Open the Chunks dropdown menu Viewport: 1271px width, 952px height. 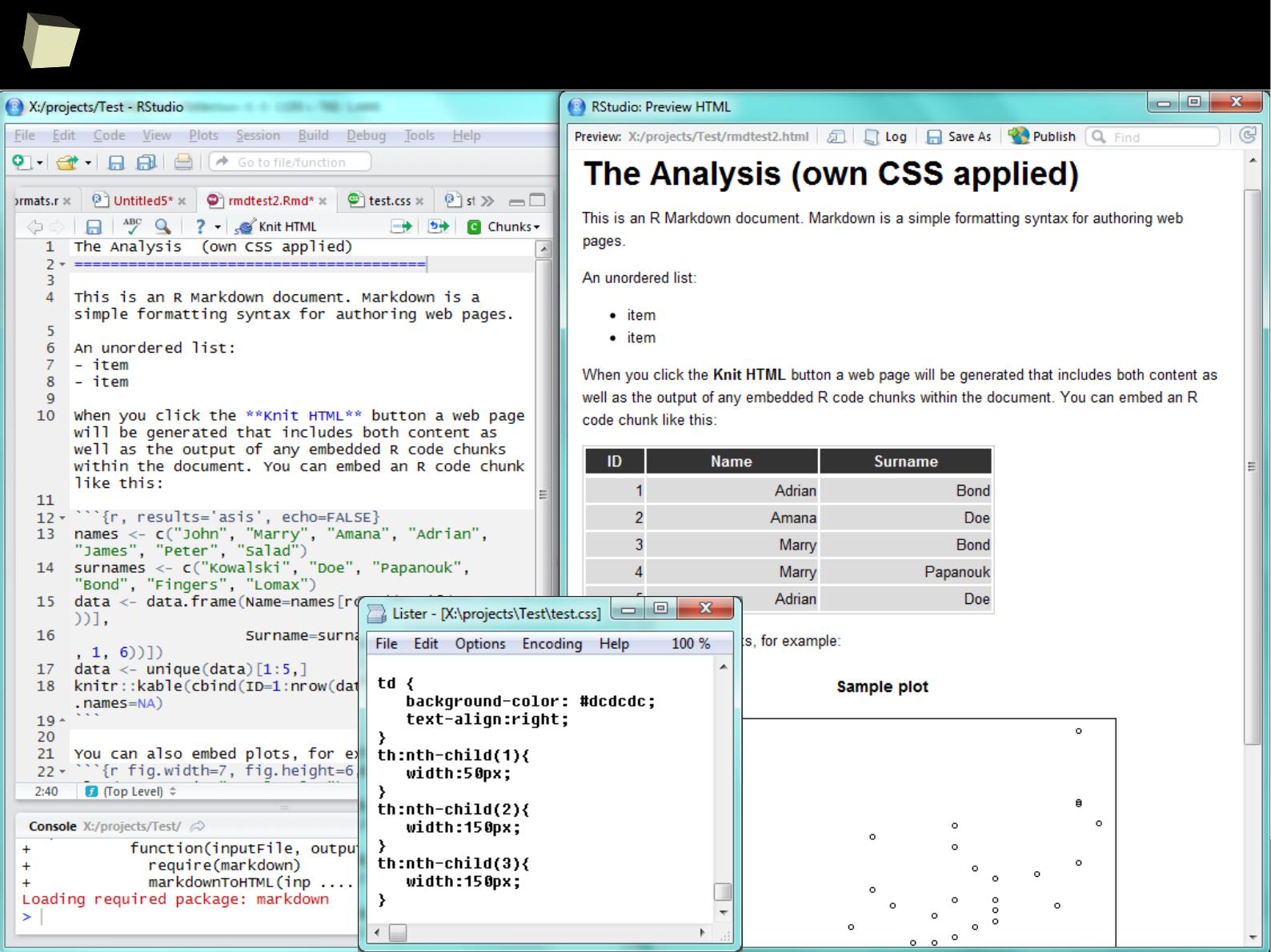503,226
